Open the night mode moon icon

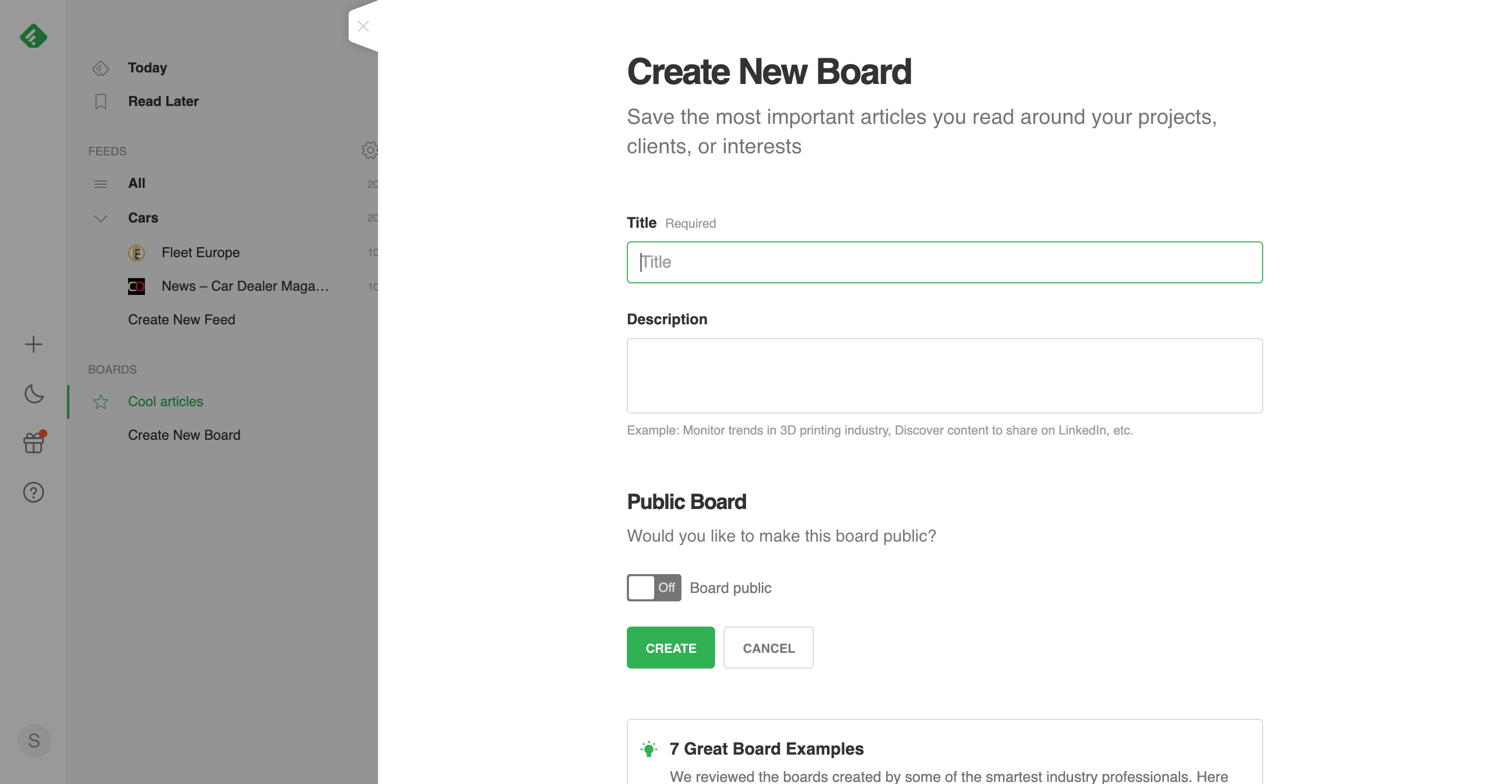click(34, 393)
